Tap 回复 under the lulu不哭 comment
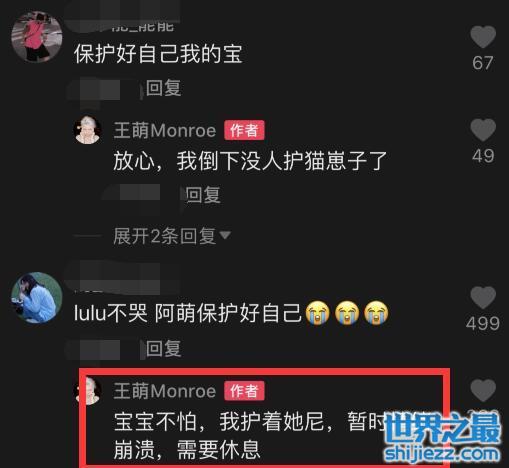 point(163,349)
